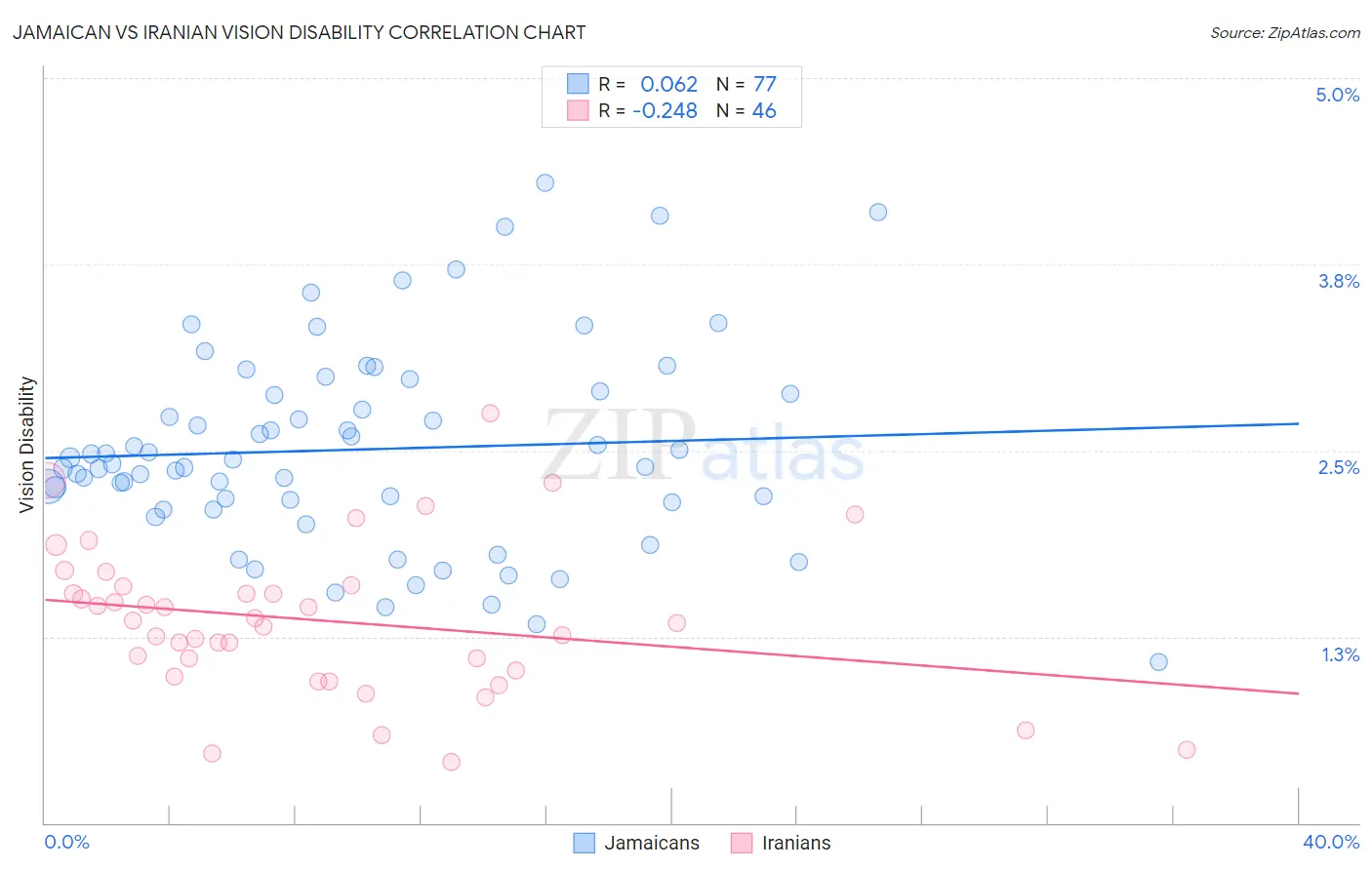Viewport: 1372px width, 870px height.
Task: Click the 0.0% x-axis label
Action: pos(67,842)
